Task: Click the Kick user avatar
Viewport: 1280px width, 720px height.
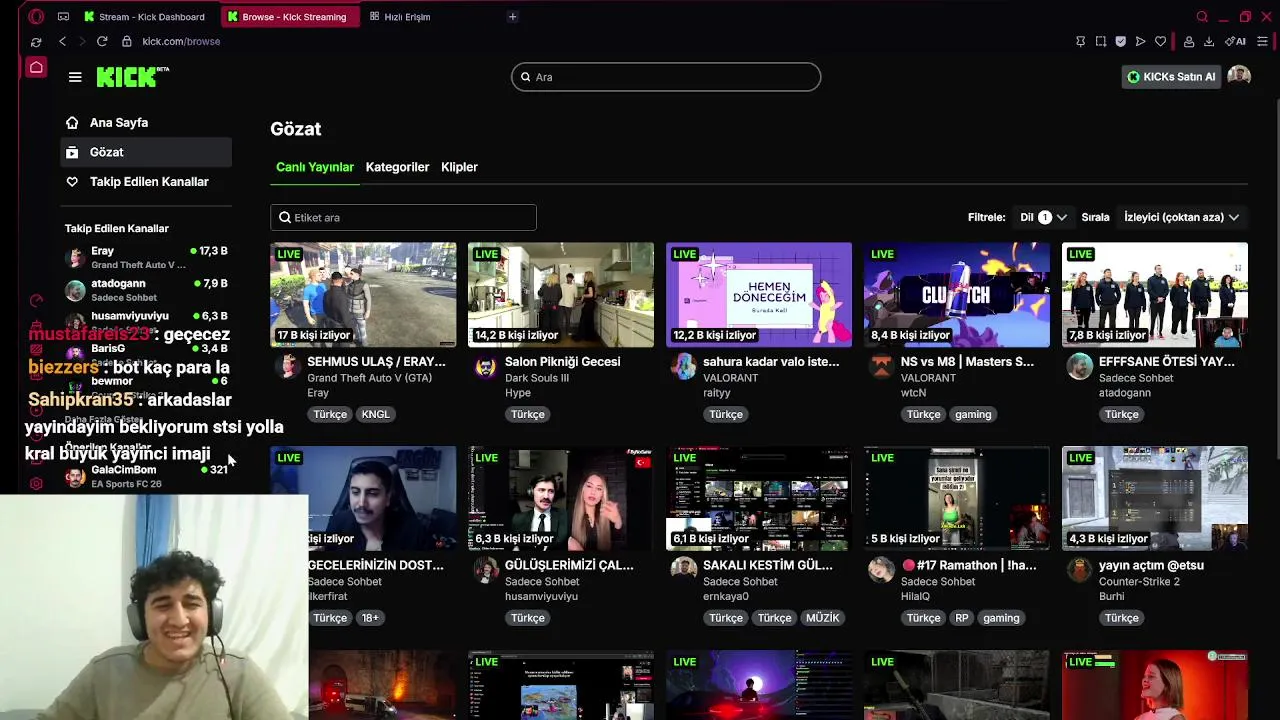Action: tap(1239, 76)
